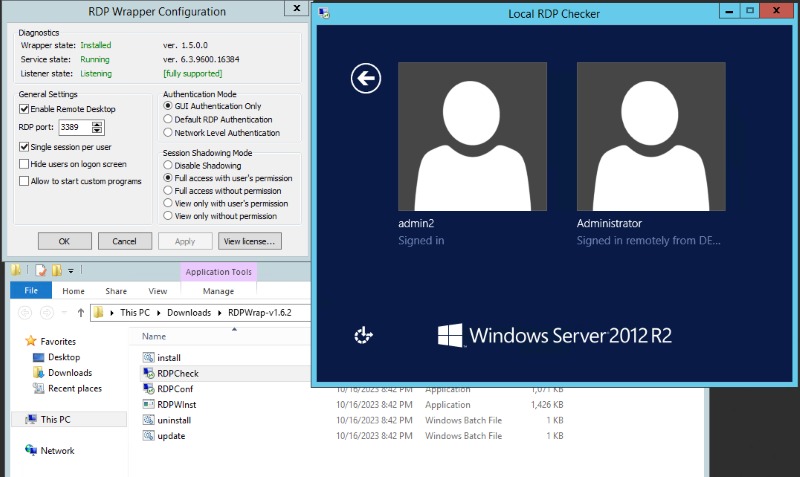The image size is (800, 477).
Task: Select Disable Shadowing option
Action: pos(168,165)
